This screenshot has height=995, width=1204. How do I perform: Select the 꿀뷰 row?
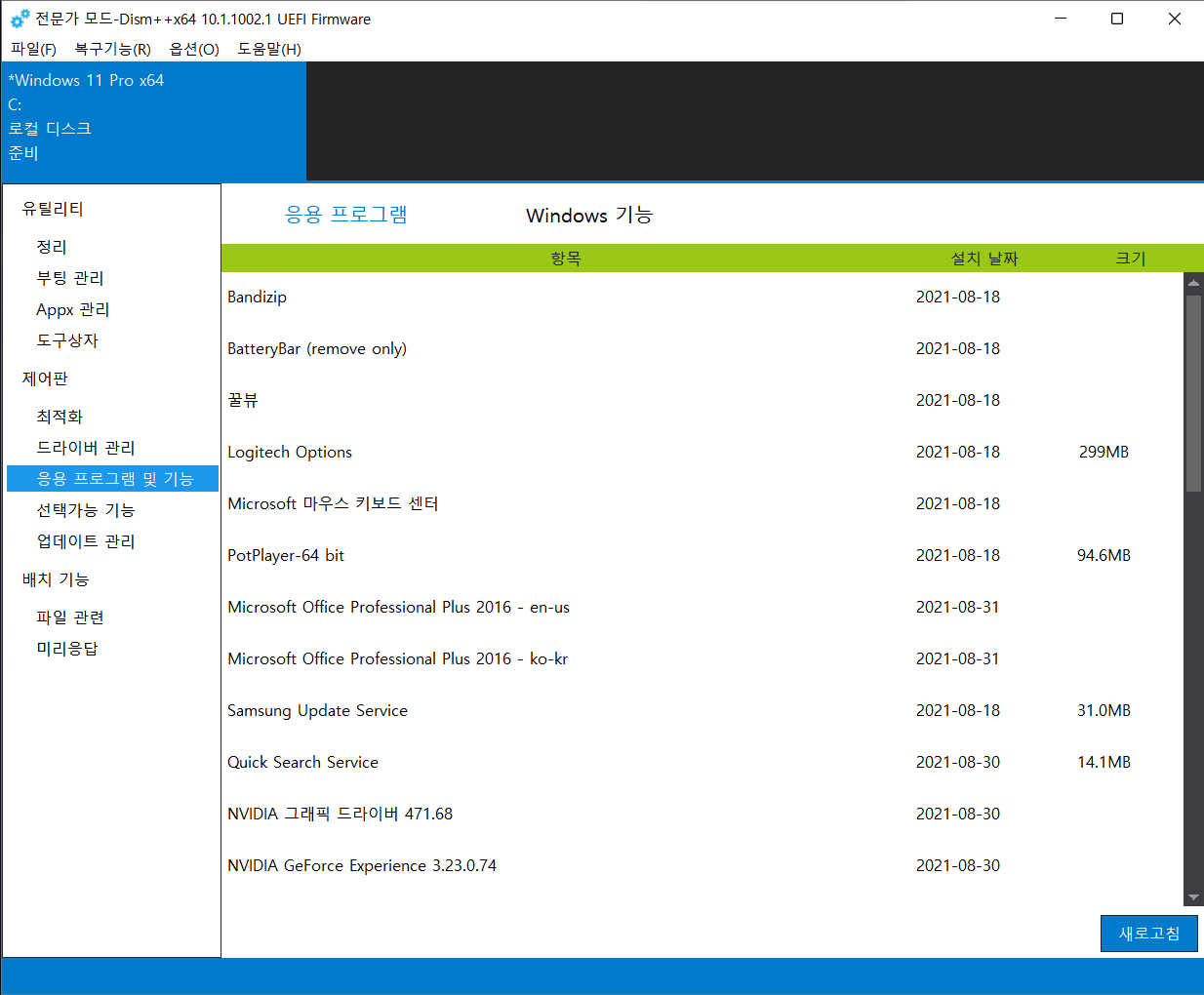pyautogui.click(x=702, y=401)
